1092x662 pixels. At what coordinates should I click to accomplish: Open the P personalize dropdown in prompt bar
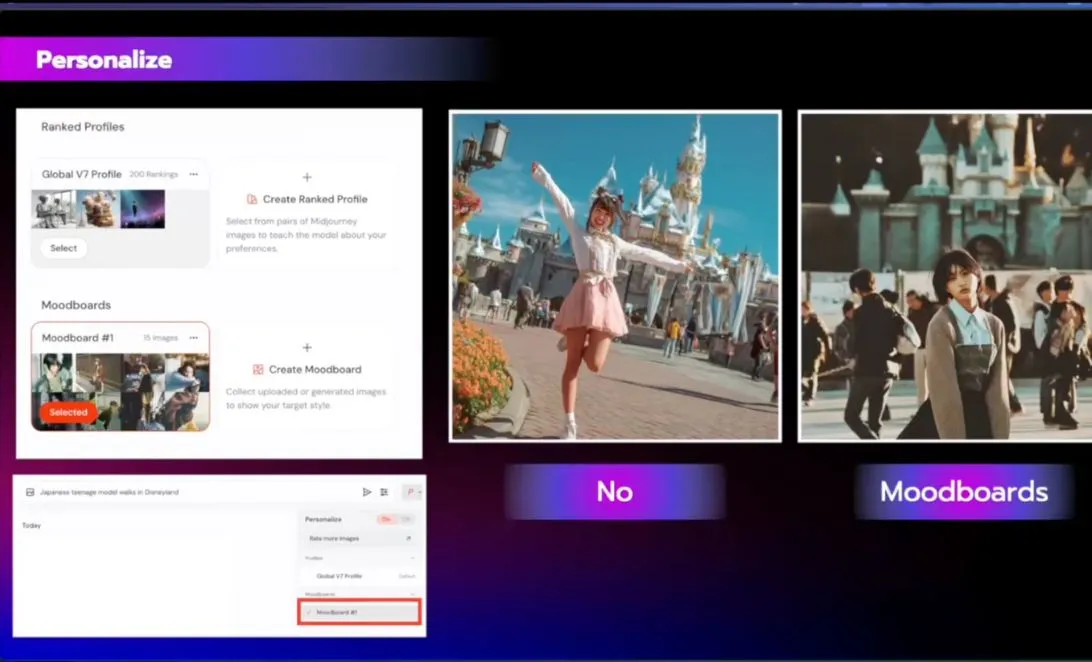coord(412,492)
